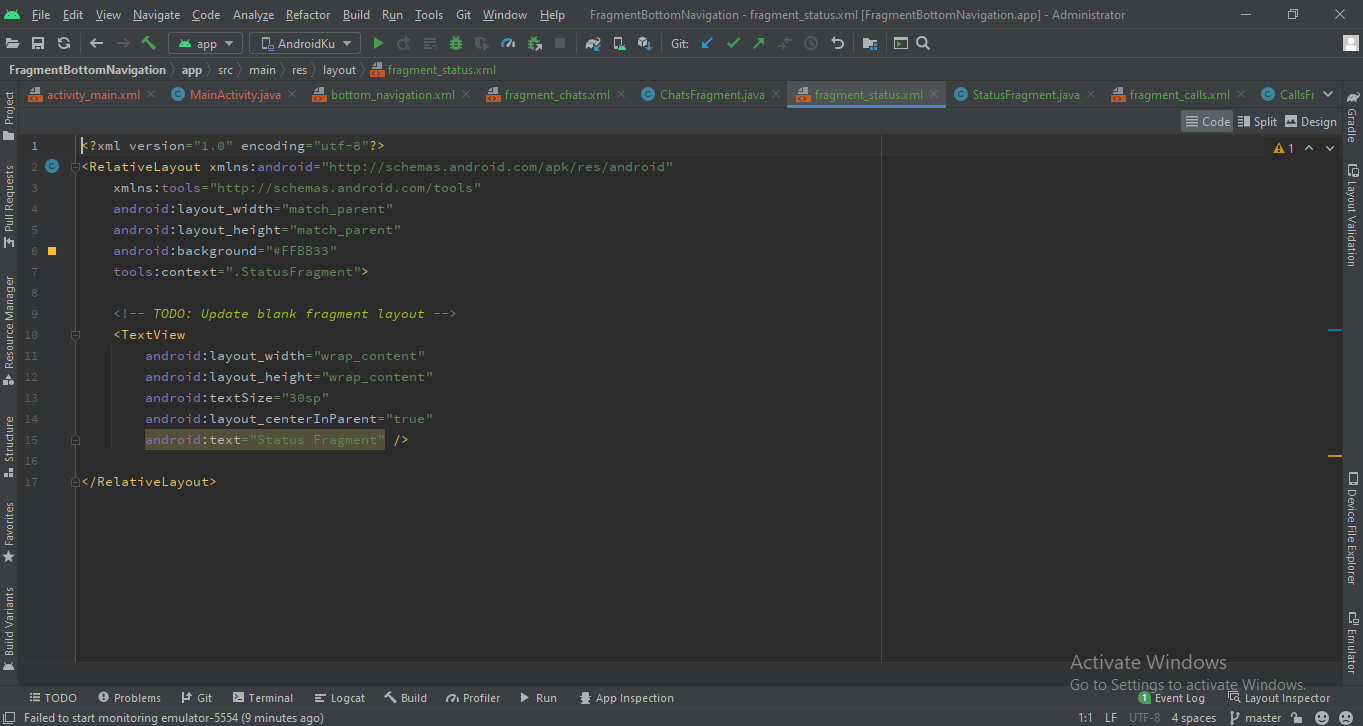The height and width of the screenshot is (726, 1363).
Task: Click the sad smiley feedback icon
Action: pos(1346,717)
